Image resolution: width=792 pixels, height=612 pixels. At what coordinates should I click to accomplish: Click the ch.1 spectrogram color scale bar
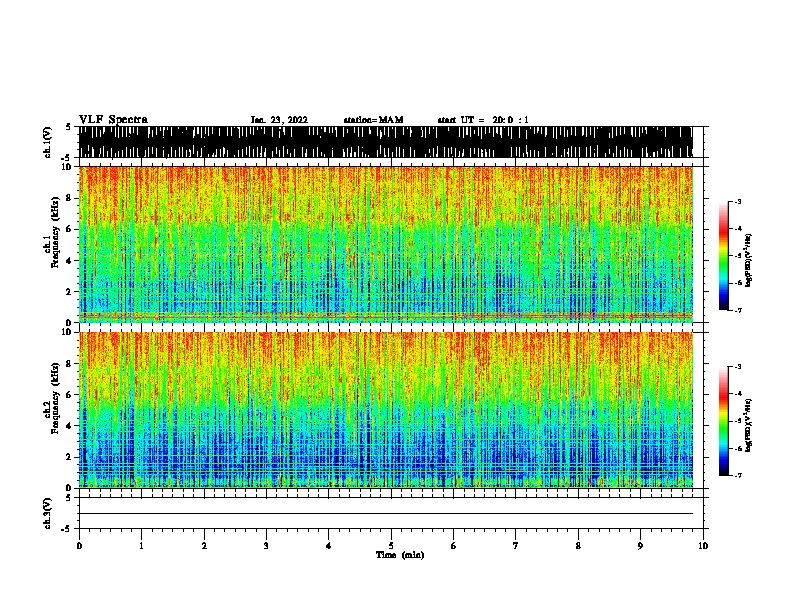723,256
